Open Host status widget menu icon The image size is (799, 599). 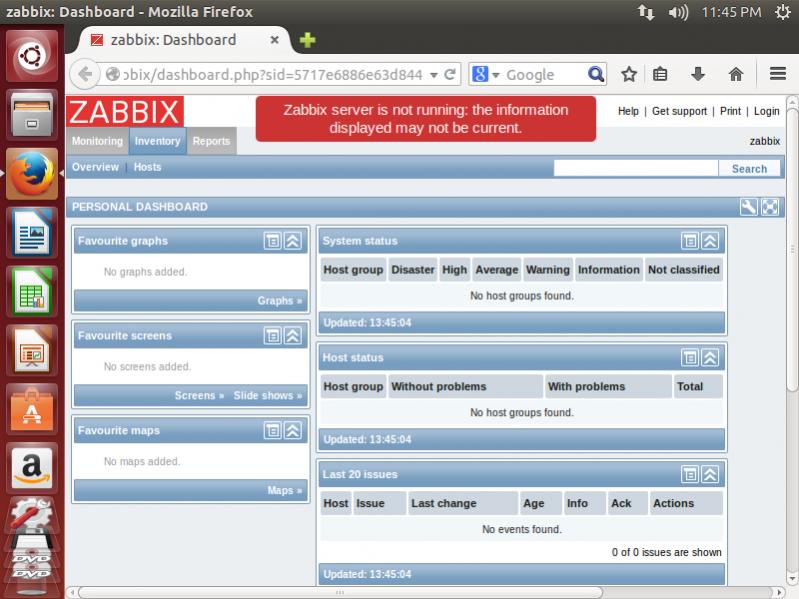tap(690, 358)
